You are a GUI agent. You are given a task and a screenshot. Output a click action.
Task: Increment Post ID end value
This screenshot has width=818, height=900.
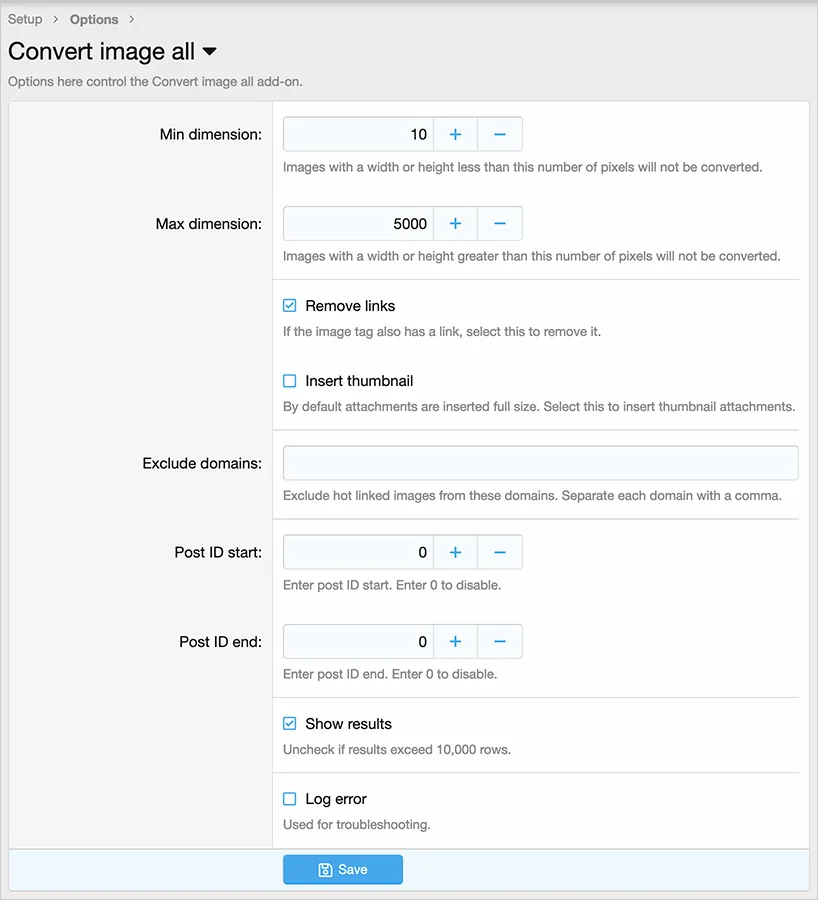pos(455,642)
